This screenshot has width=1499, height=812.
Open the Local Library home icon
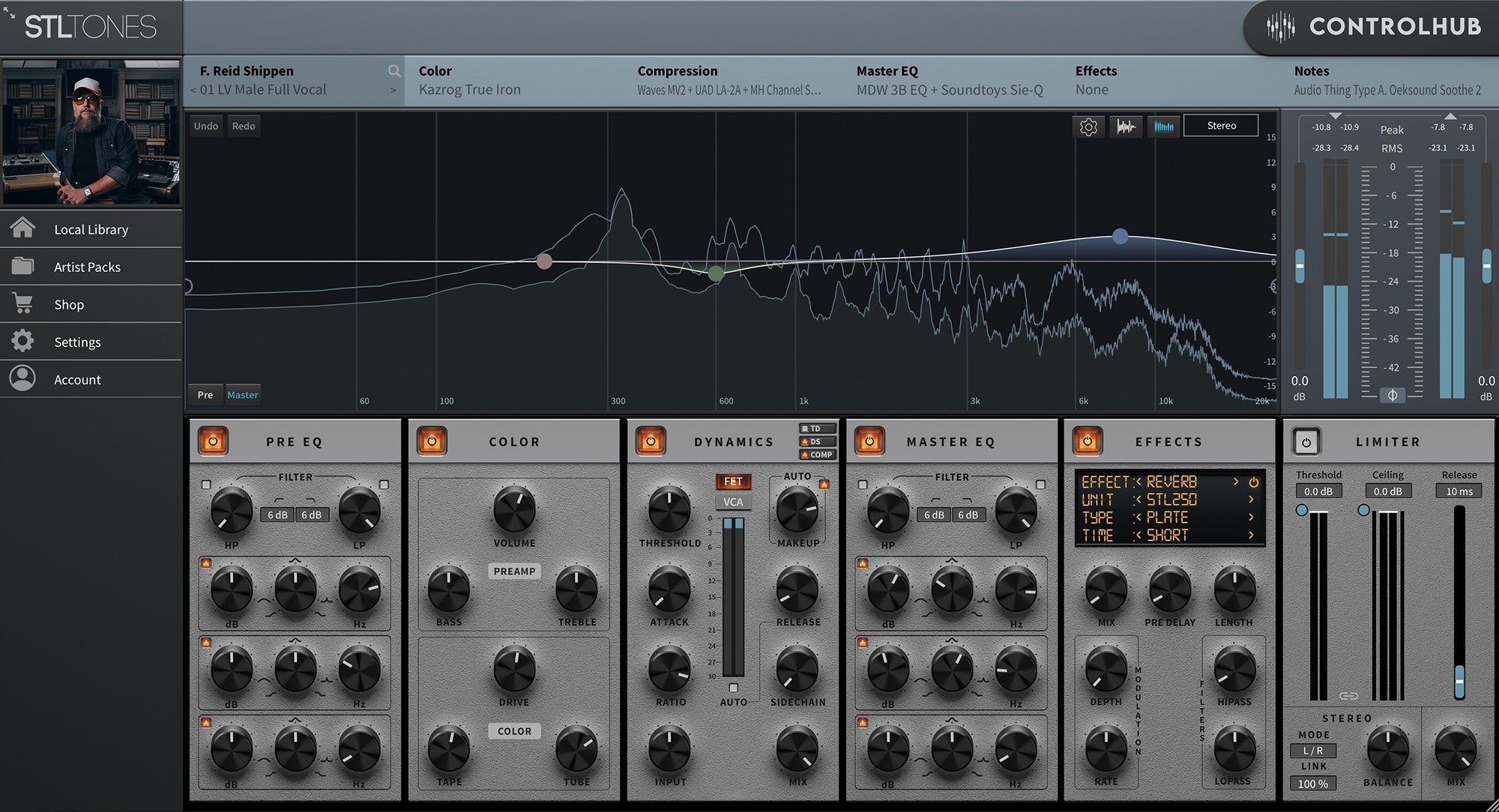[x=22, y=228]
